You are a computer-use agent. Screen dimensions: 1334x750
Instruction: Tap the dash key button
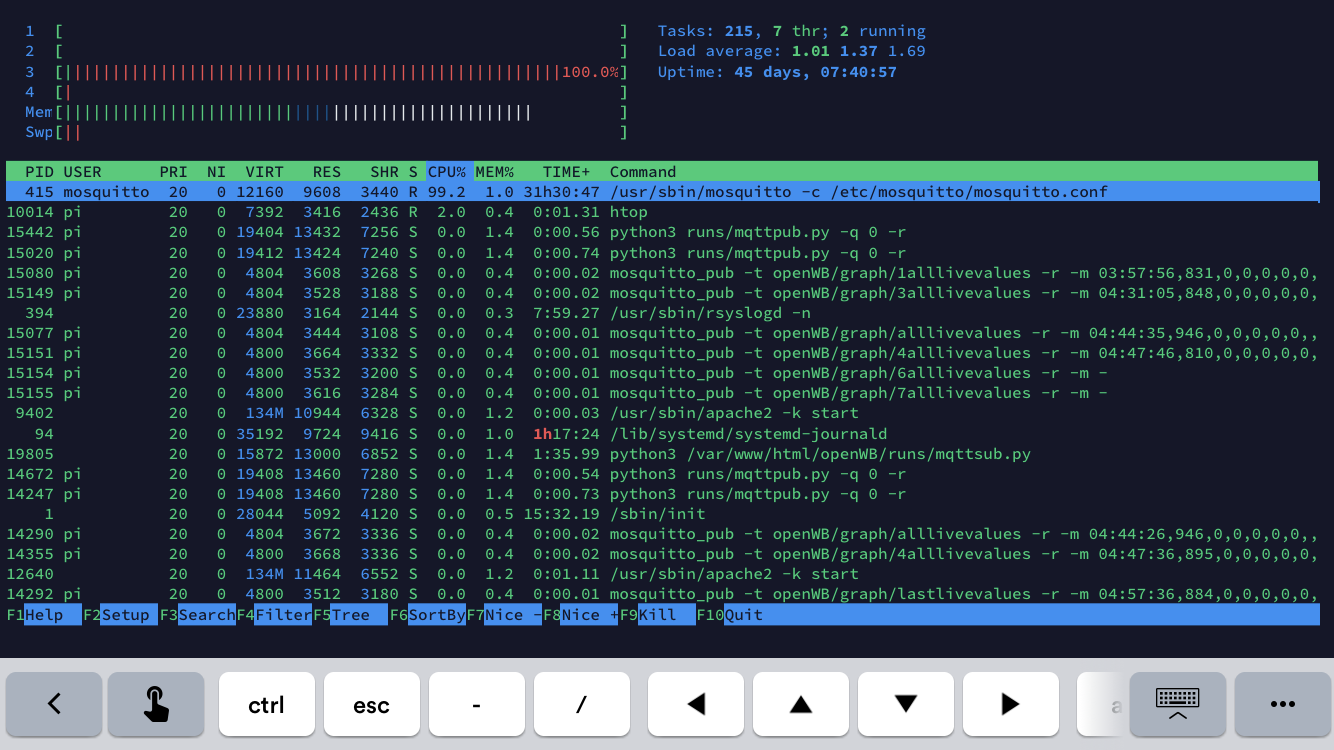tap(477, 704)
